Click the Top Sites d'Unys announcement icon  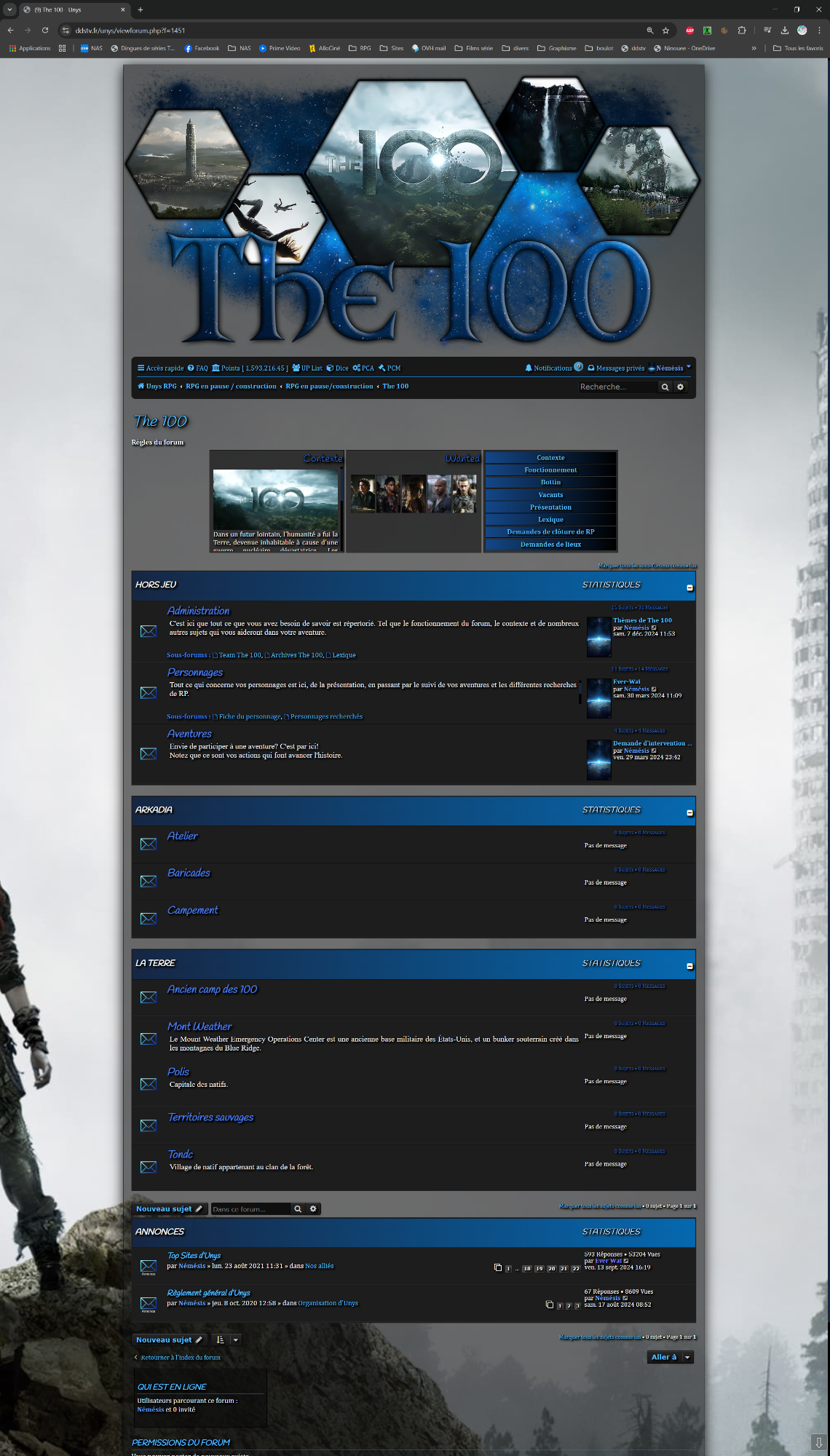tap(149, 1267)
